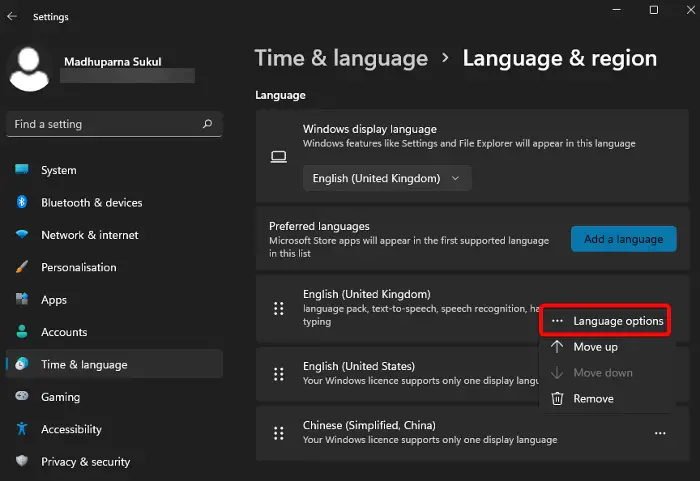
Task: Grab the drag handle for Chinese (Simplified, China)
Action: click(279, 433)
